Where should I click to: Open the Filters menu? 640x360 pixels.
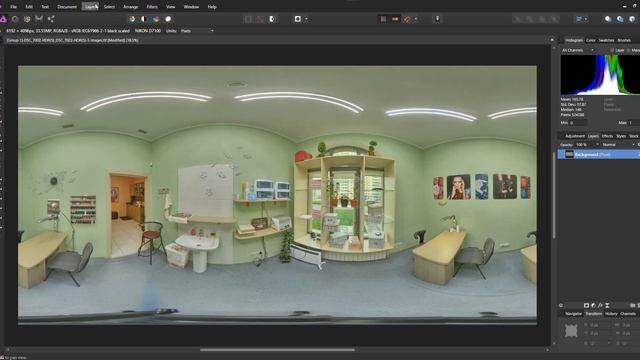(x=152, y=7)
